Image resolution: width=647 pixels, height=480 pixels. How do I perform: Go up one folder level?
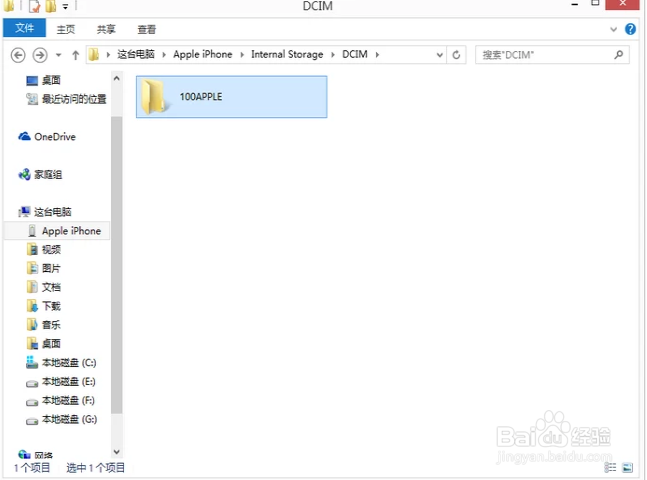click(76, 55)
